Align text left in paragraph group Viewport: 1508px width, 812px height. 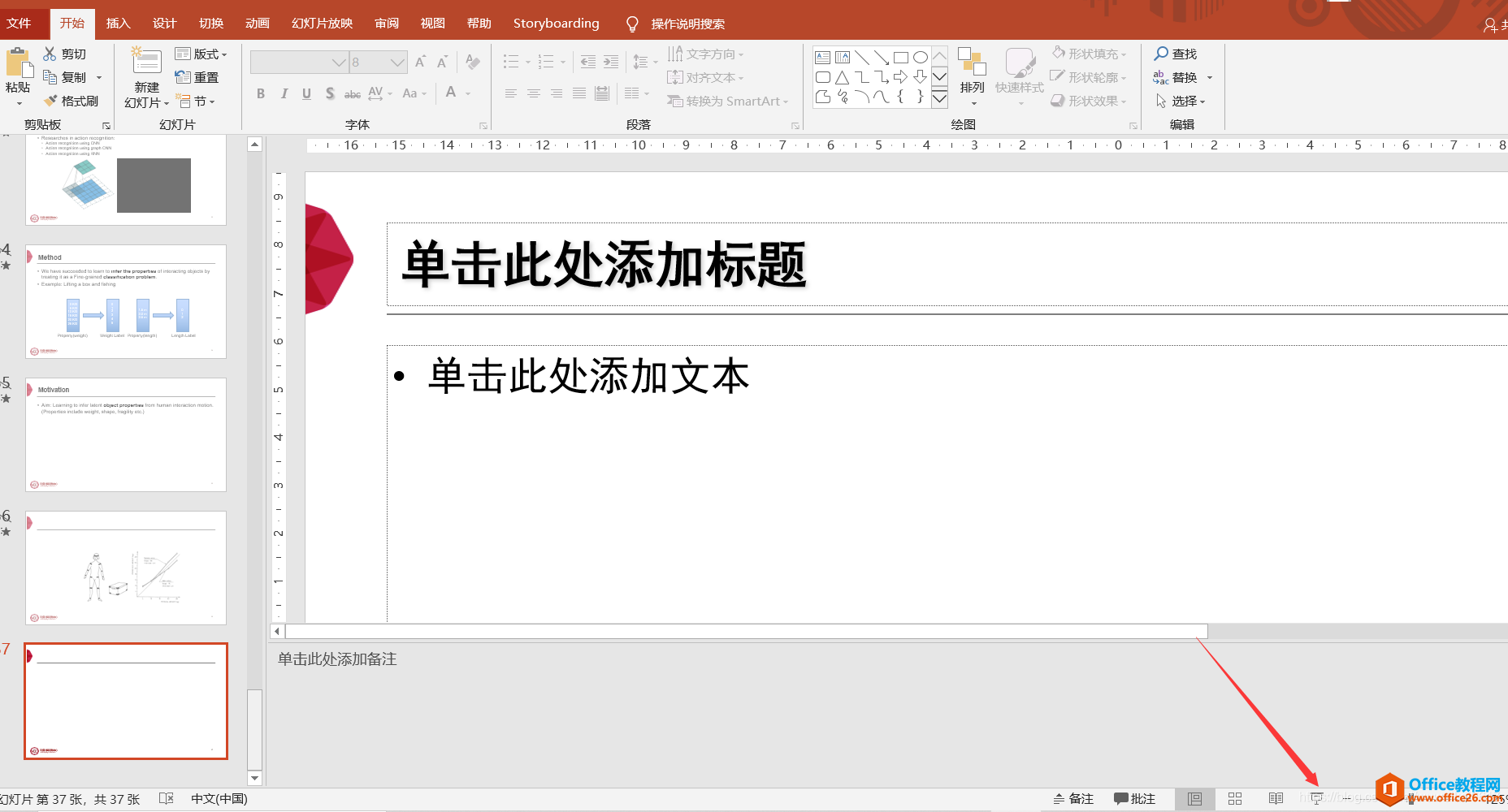[510, 93]
